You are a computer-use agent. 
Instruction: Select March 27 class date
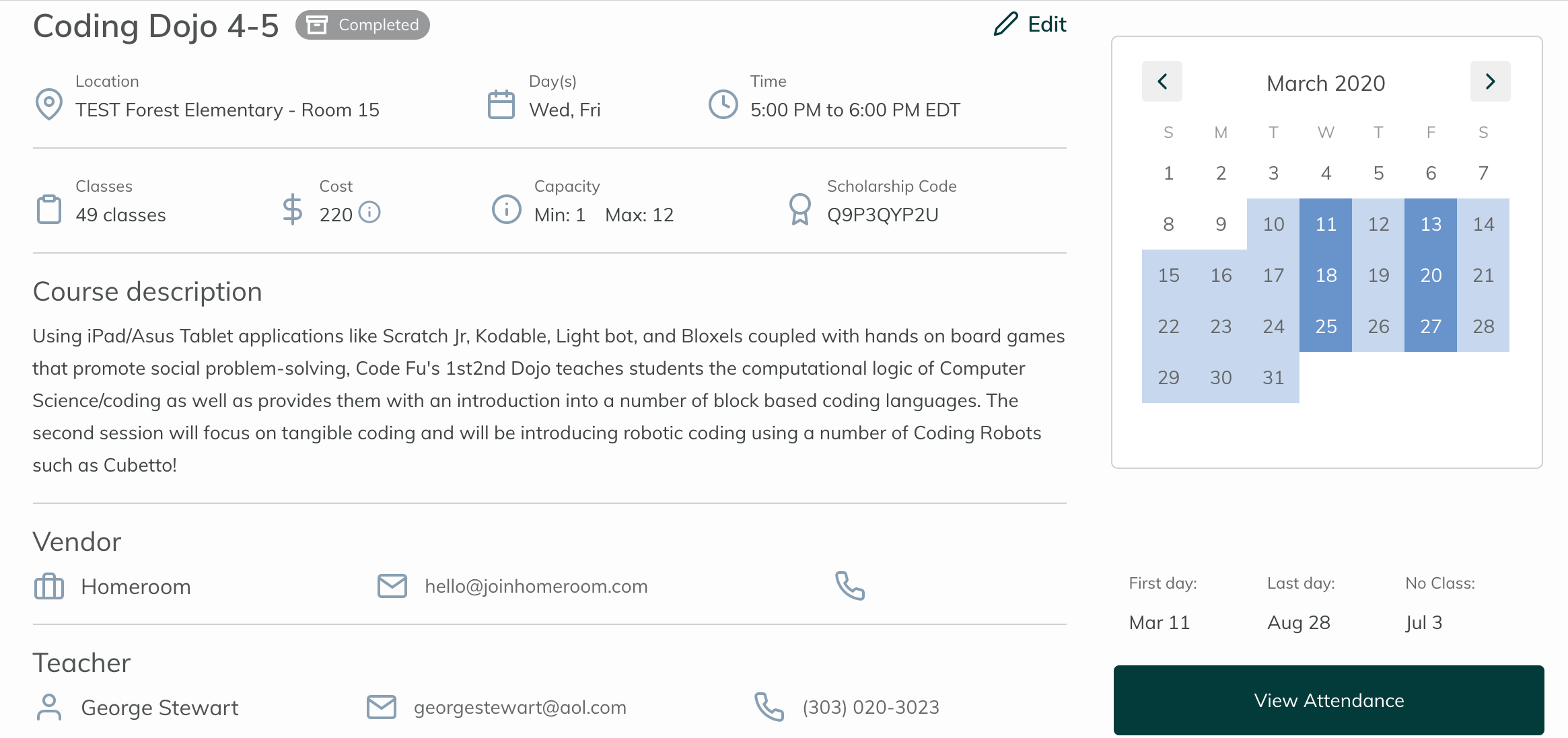click(x=1431, y=326)
